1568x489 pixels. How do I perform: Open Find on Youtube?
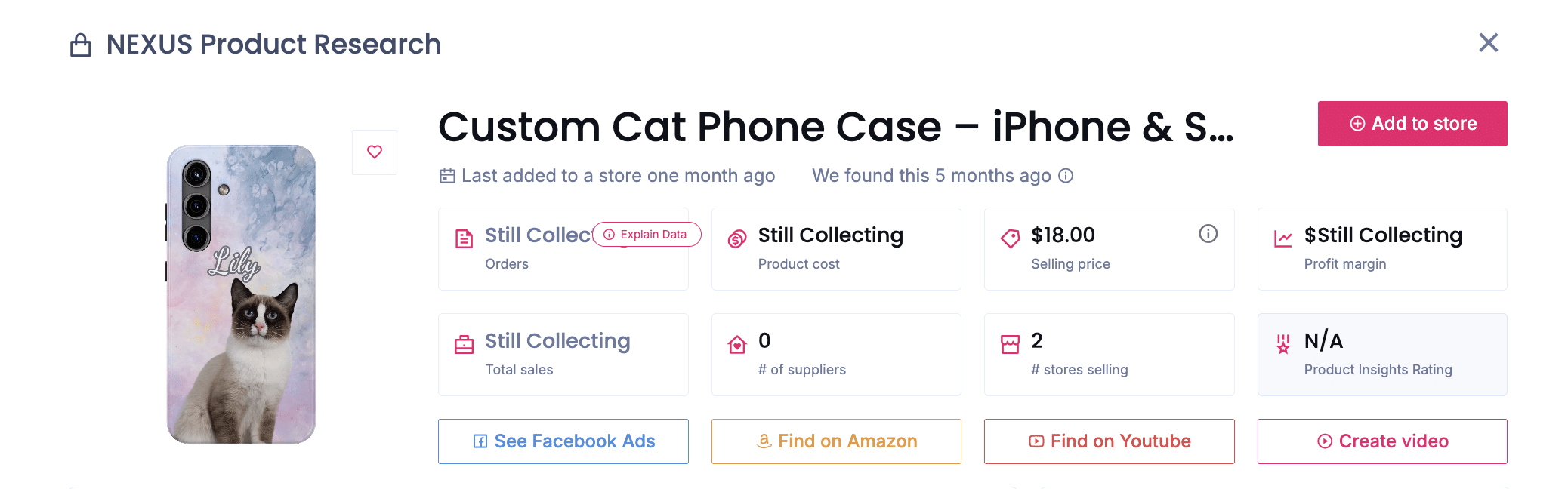point(1109,441)
